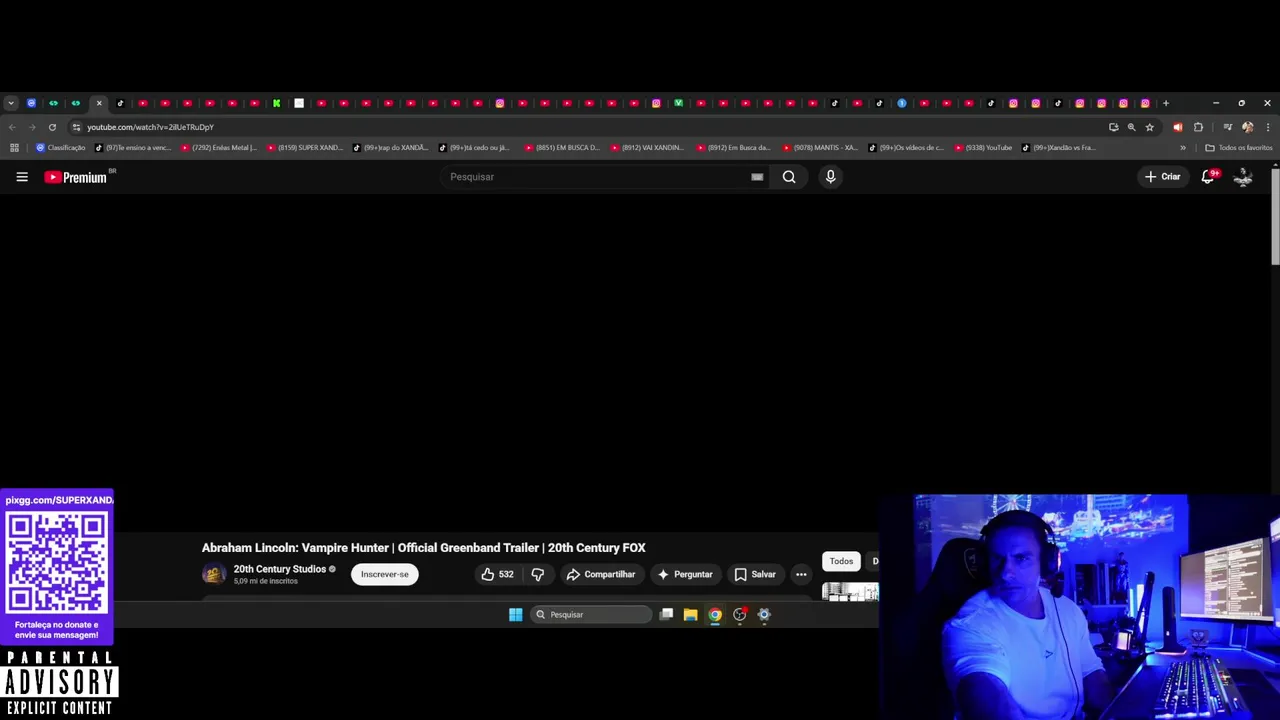This screenshot has height=720, width=1280.
Task: Select the Todos filter chip
Action: 841,561
